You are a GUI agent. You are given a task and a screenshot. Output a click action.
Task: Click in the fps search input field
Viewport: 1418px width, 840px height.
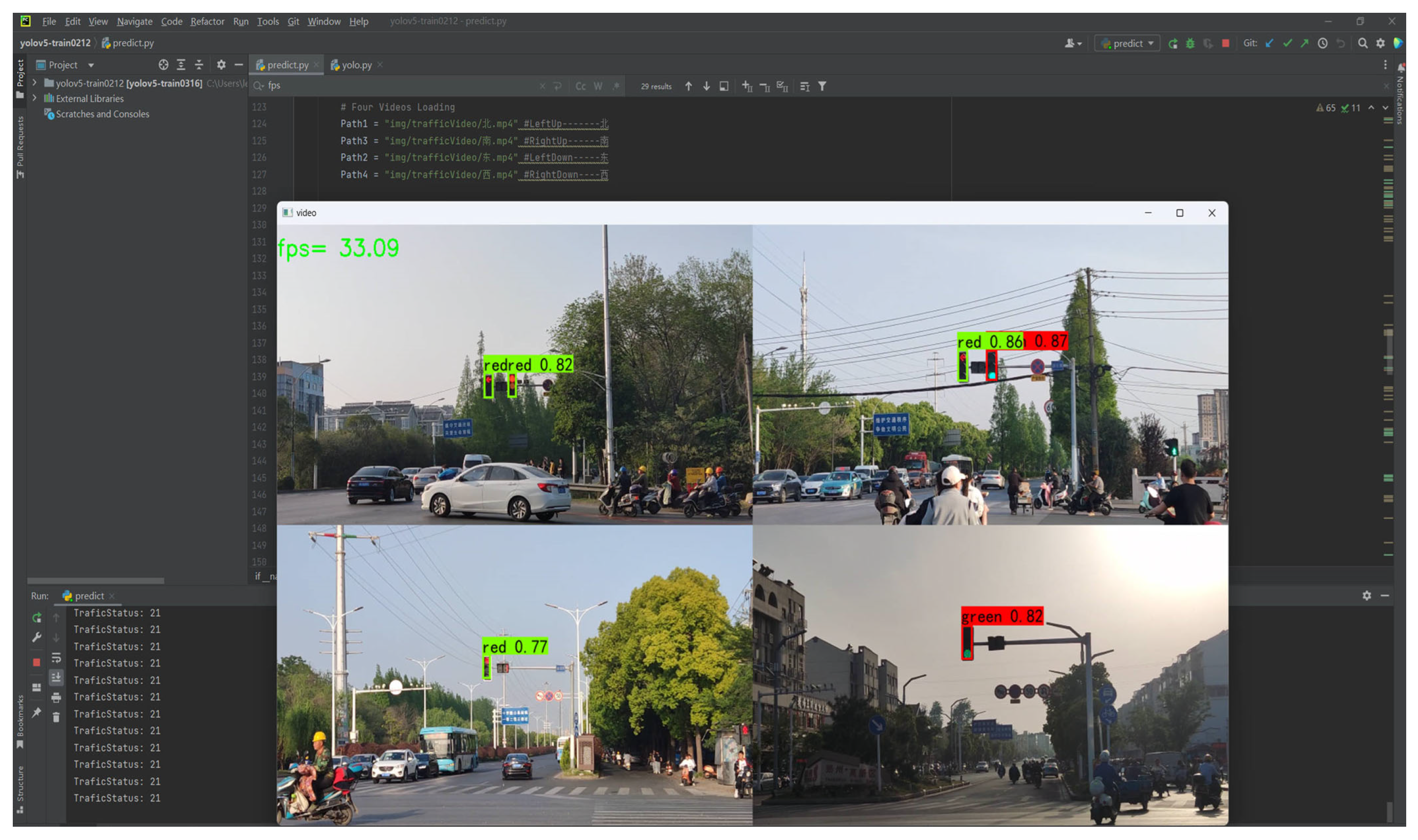click(x=396, y=86)
